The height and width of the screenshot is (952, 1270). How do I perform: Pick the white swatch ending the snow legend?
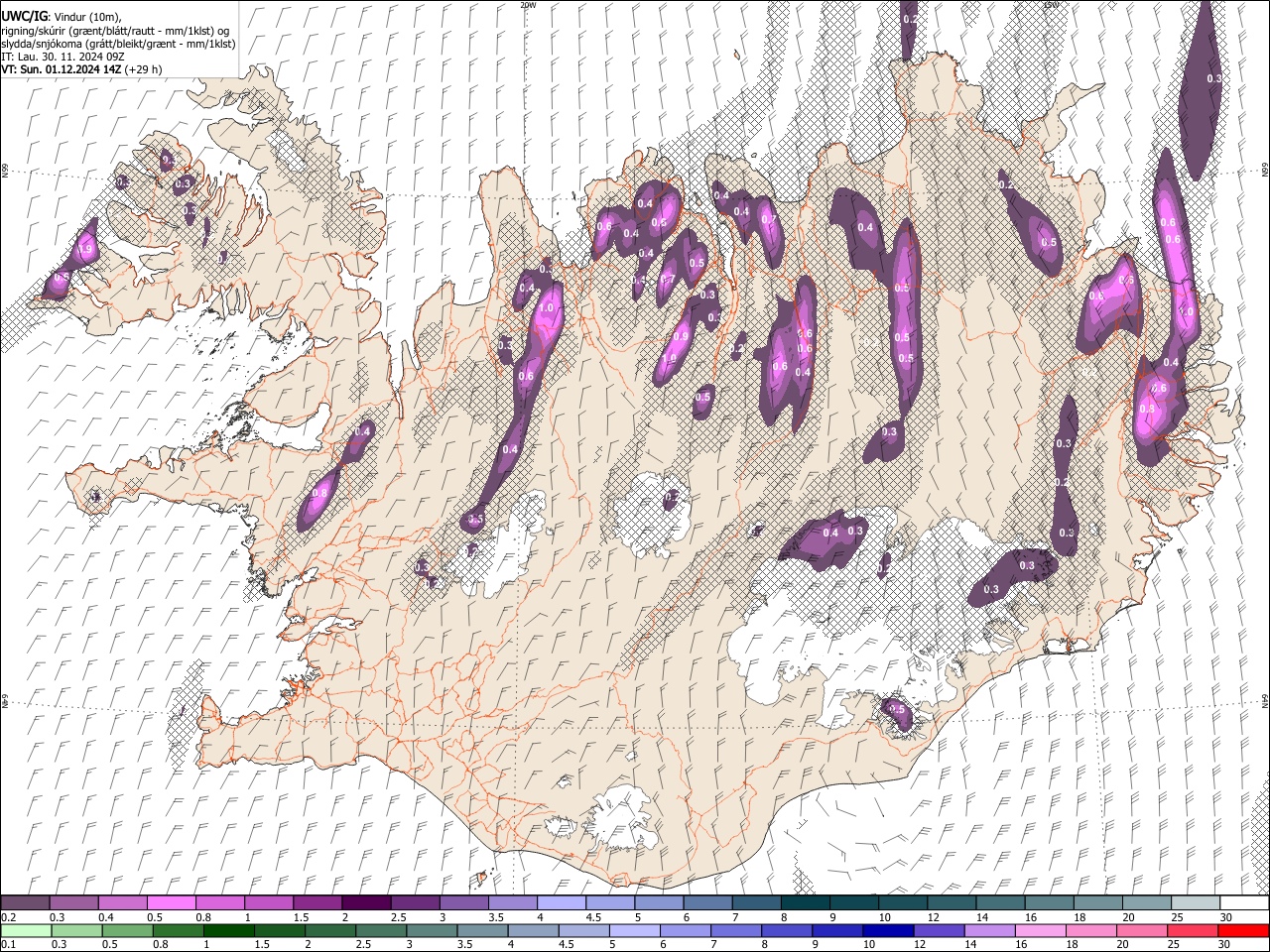pyautogui.click(x=1243, y=903)
